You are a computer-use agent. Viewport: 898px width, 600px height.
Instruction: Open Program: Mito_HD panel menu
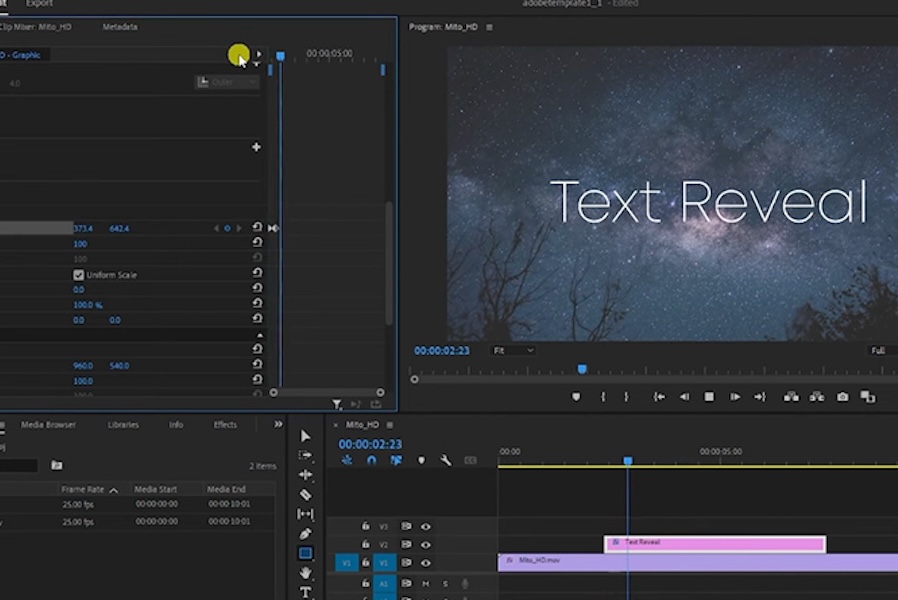(x=489, y=27)
